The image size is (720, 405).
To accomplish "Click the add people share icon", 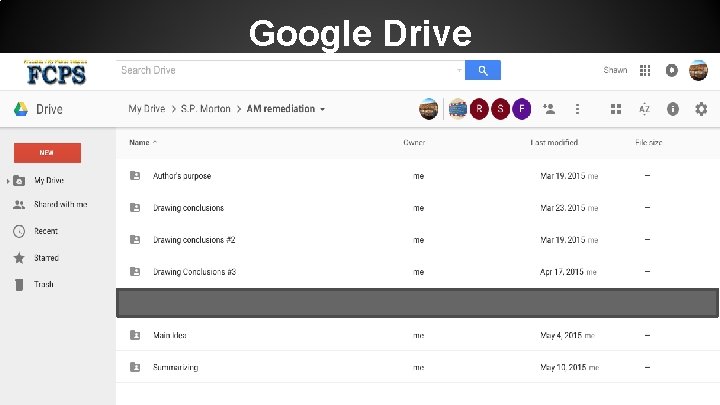I will [549, 109].
